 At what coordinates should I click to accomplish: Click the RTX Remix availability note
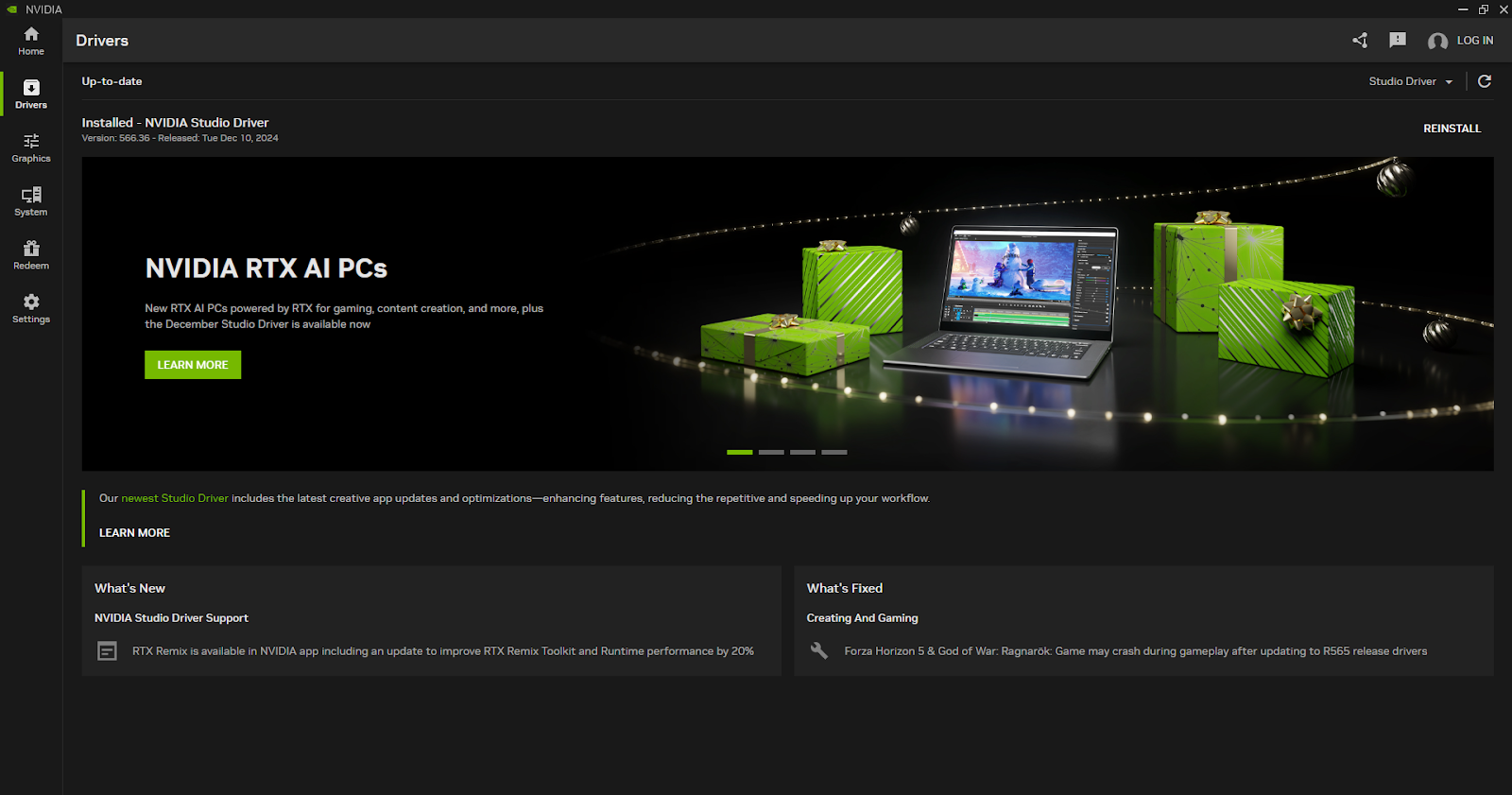(443, 651)
